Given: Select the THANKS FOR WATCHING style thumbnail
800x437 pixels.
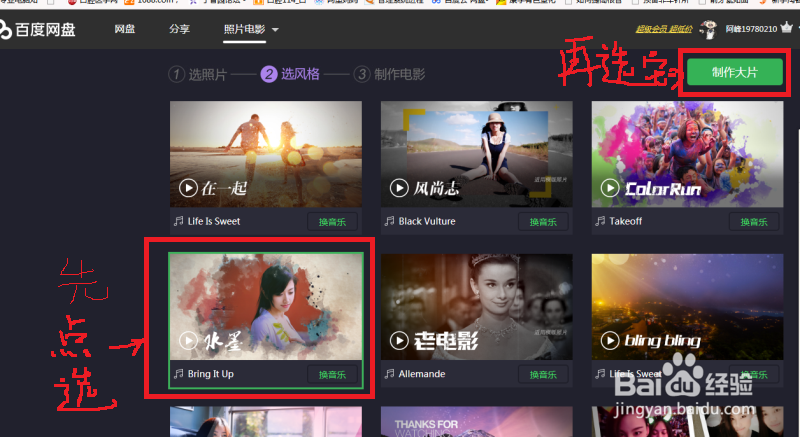Looking at the screenshot, I should coord(477,422).
